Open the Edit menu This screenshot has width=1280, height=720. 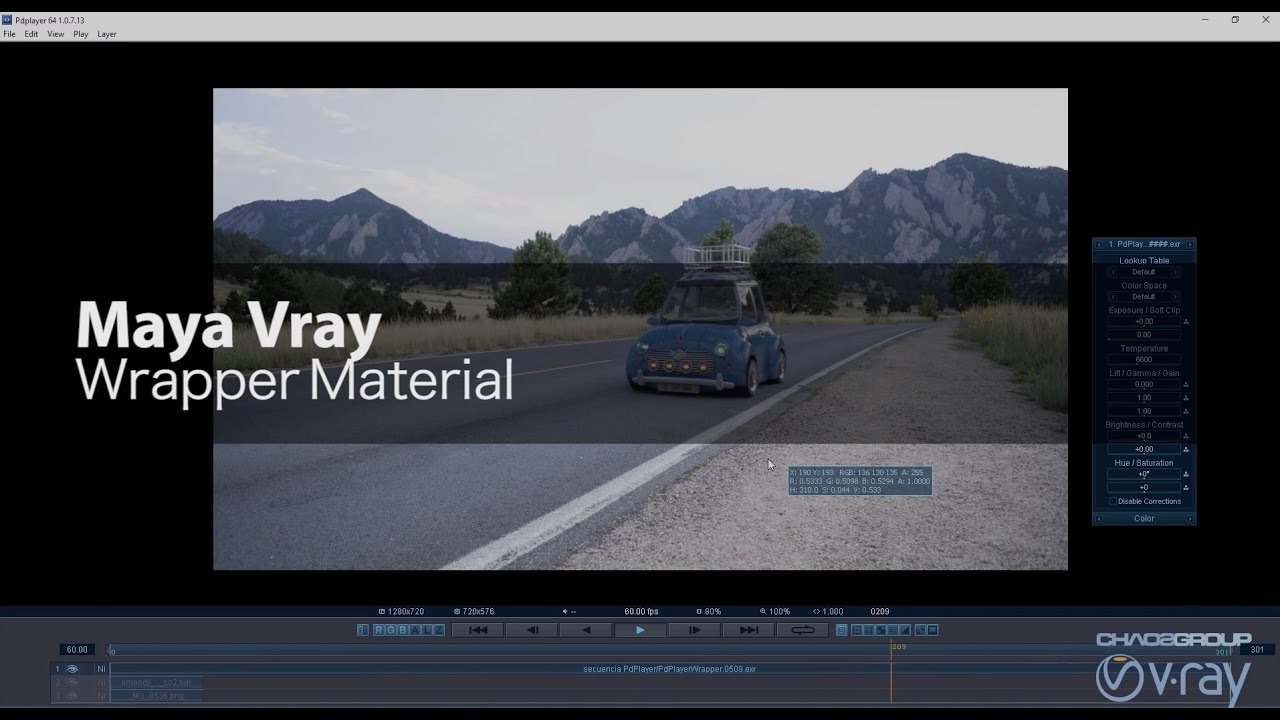(31, 34)
